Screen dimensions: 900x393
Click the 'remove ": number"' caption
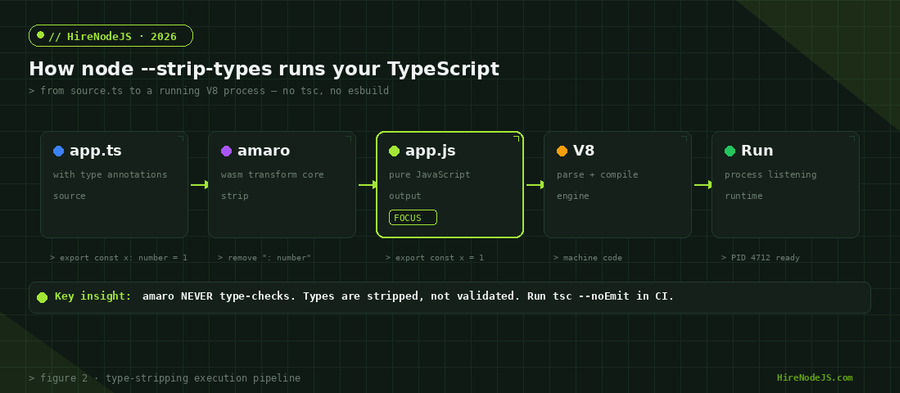pos(264,258)
